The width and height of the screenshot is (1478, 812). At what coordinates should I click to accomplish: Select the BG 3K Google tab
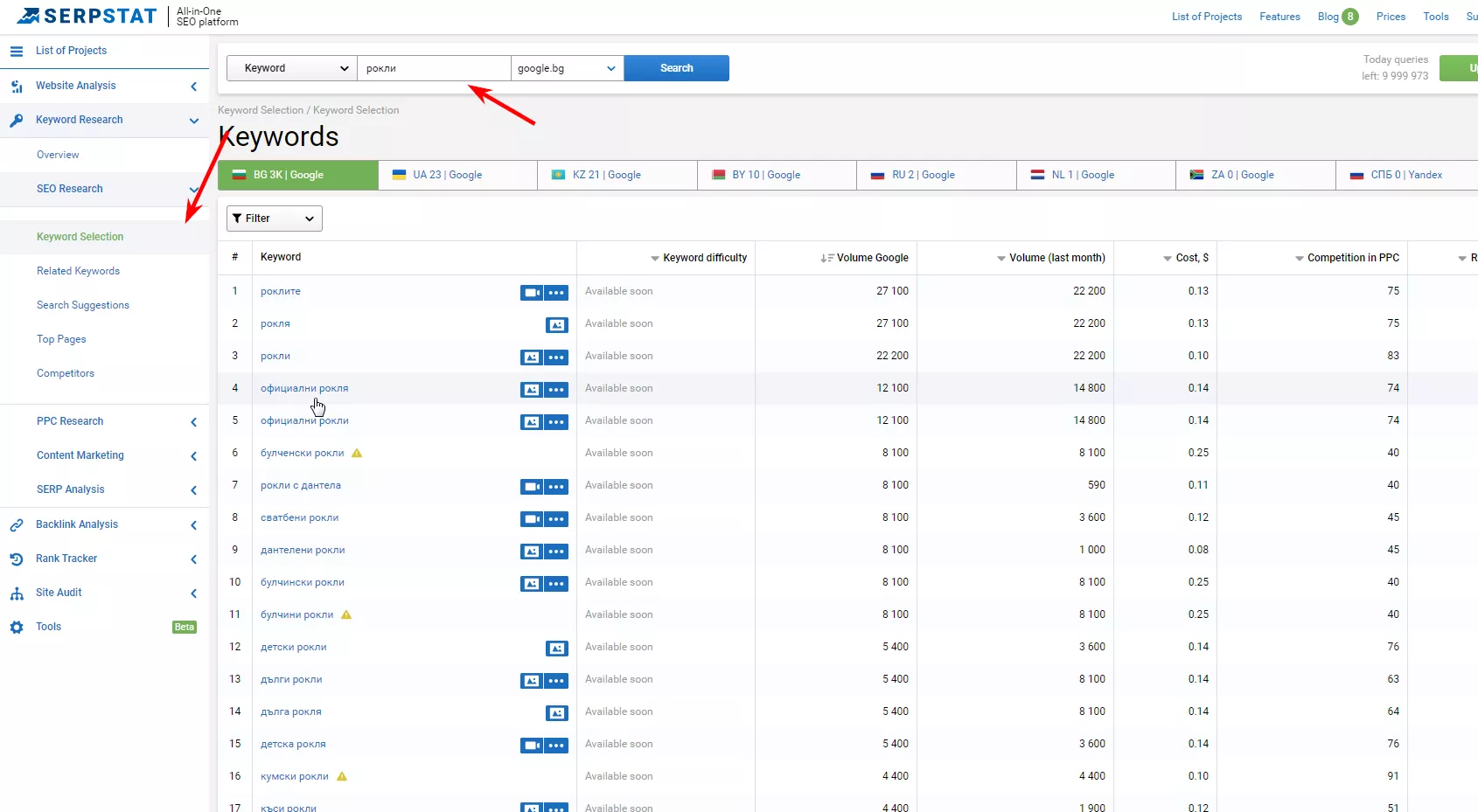298,175
